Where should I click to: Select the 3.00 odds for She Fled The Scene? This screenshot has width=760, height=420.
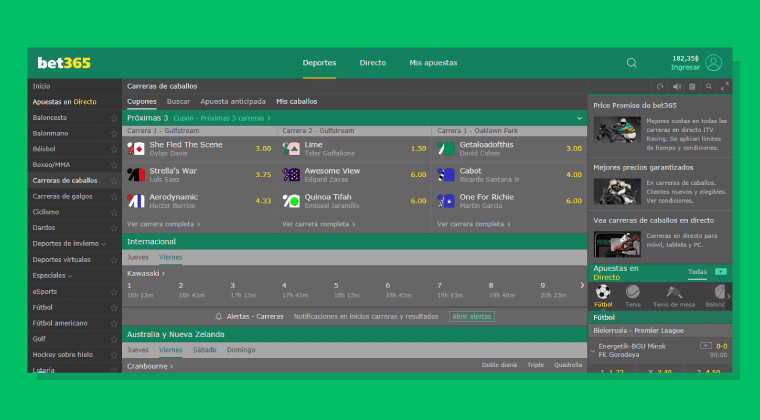pyautogui.click(x=263, y=149)
